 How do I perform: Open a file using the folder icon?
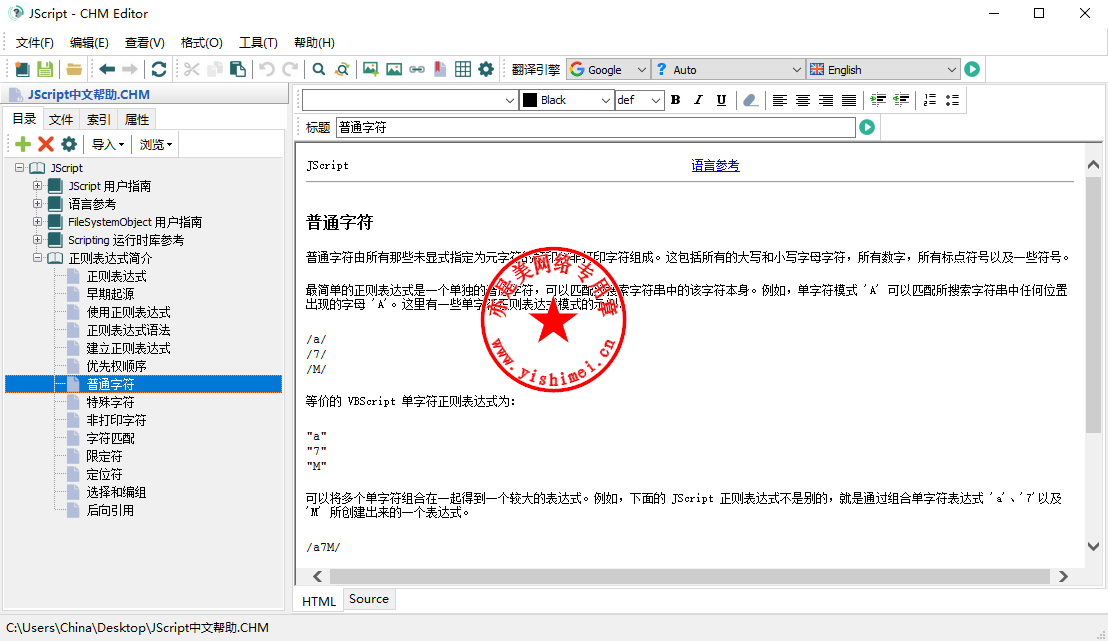coord(73,69)
